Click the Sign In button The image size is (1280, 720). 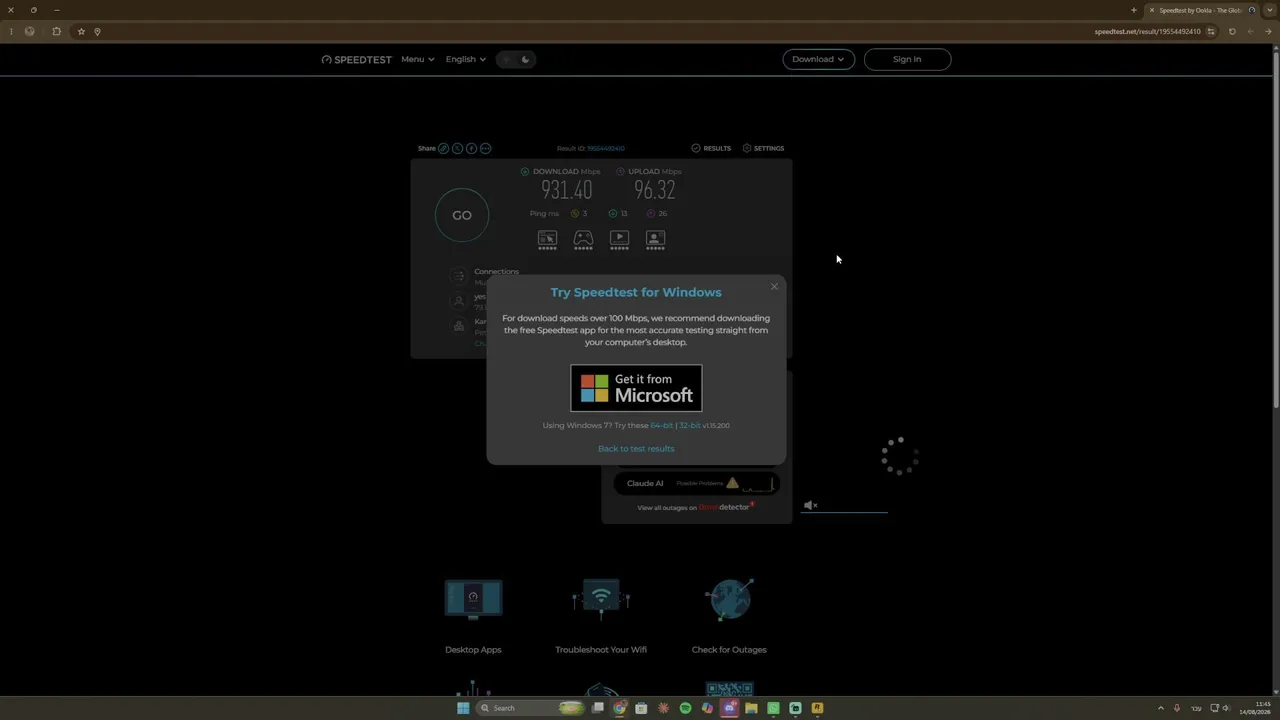[x=907, y=59]
